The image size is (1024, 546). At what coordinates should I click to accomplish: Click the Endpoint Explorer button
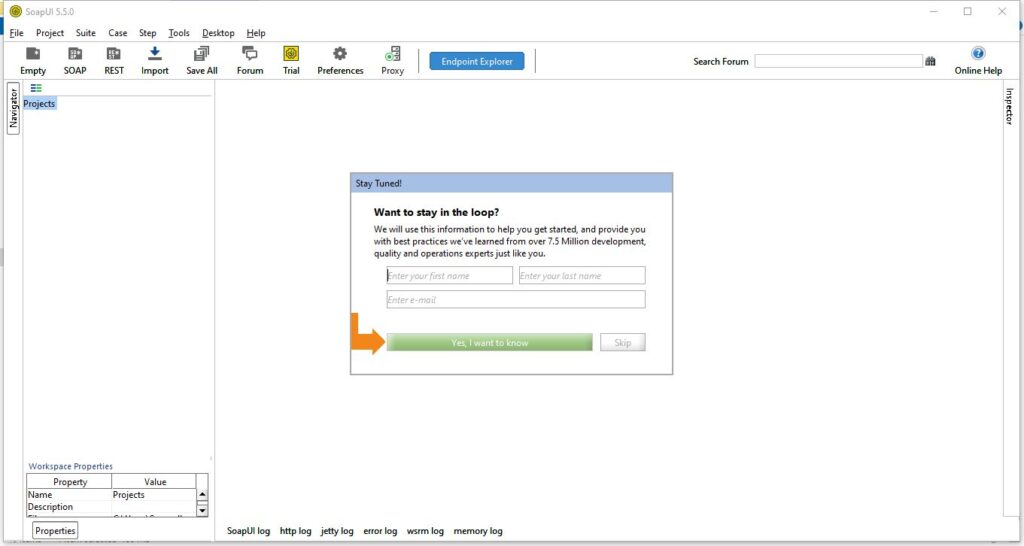pos(477,61)
